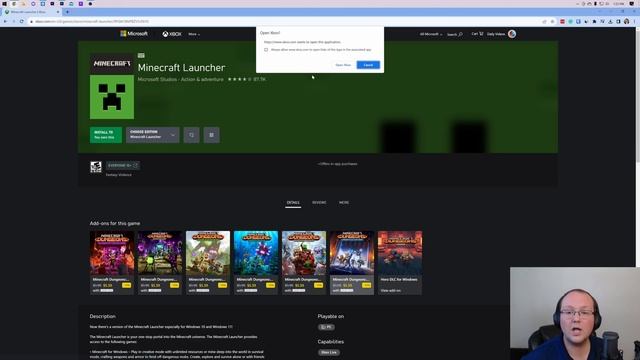Click the Open Xbox button in dialog

[343, 65]
